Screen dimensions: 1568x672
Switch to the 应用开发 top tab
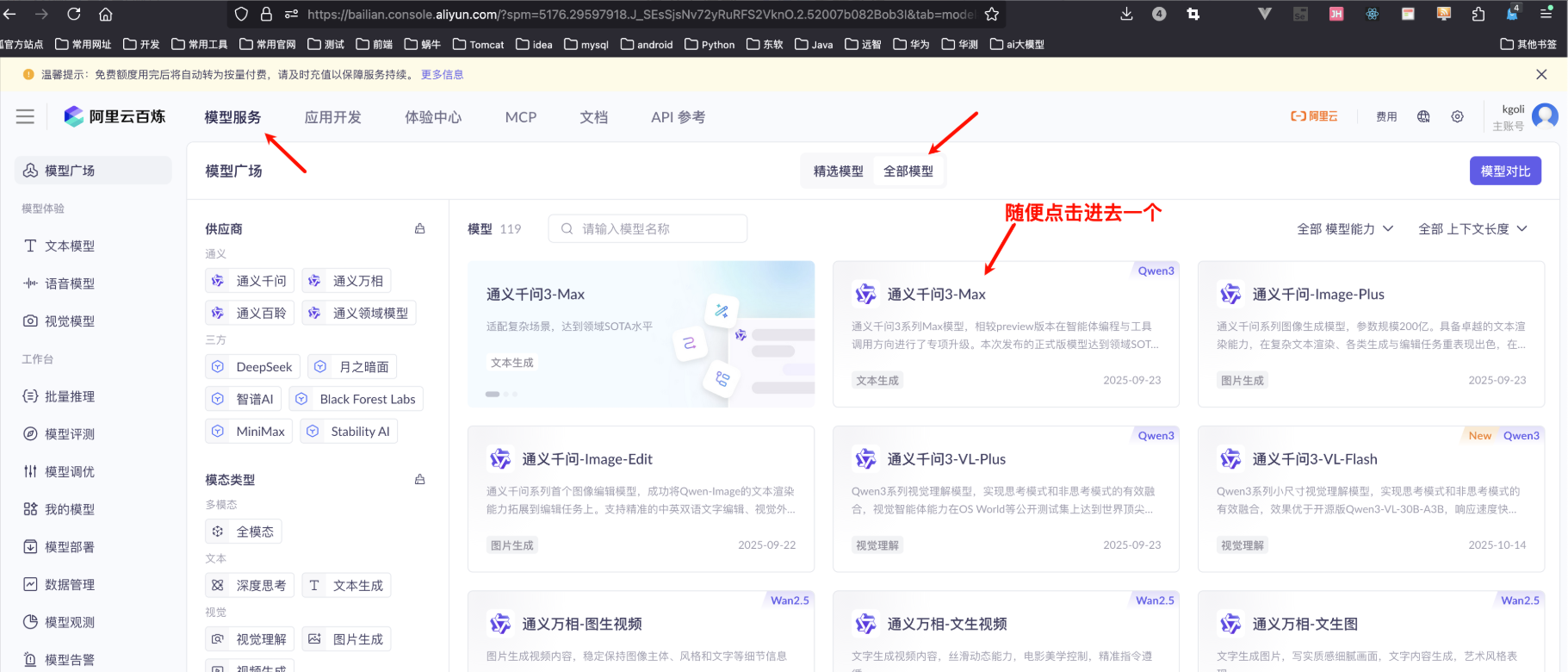(x=333, y=117)
